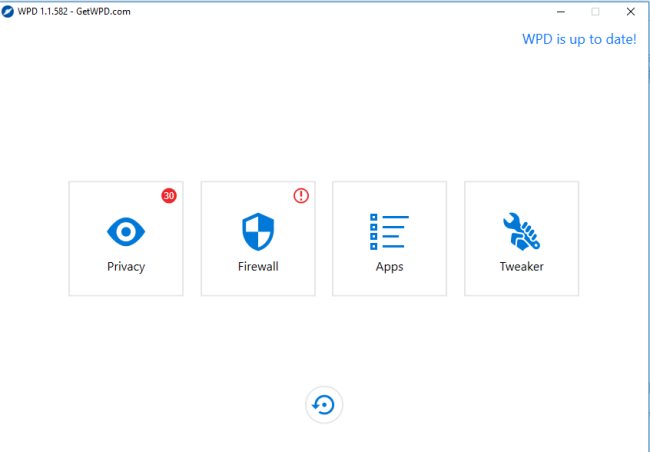Click the Firewall label text
This screenshot has height=452, width=650.
click(x=258, y=266)
